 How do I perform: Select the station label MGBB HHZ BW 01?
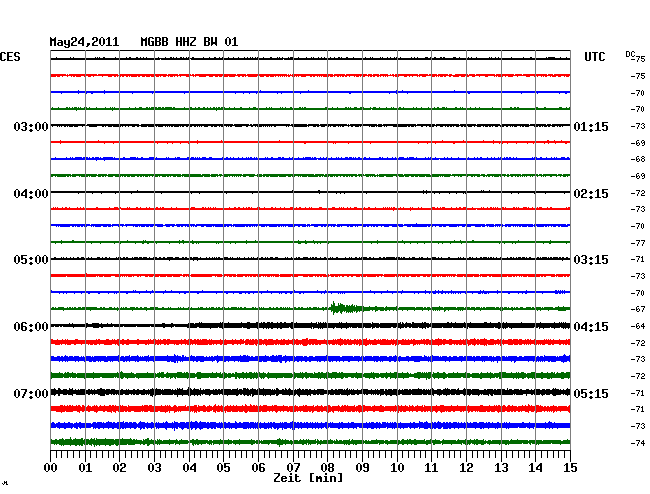coord(189,42)
